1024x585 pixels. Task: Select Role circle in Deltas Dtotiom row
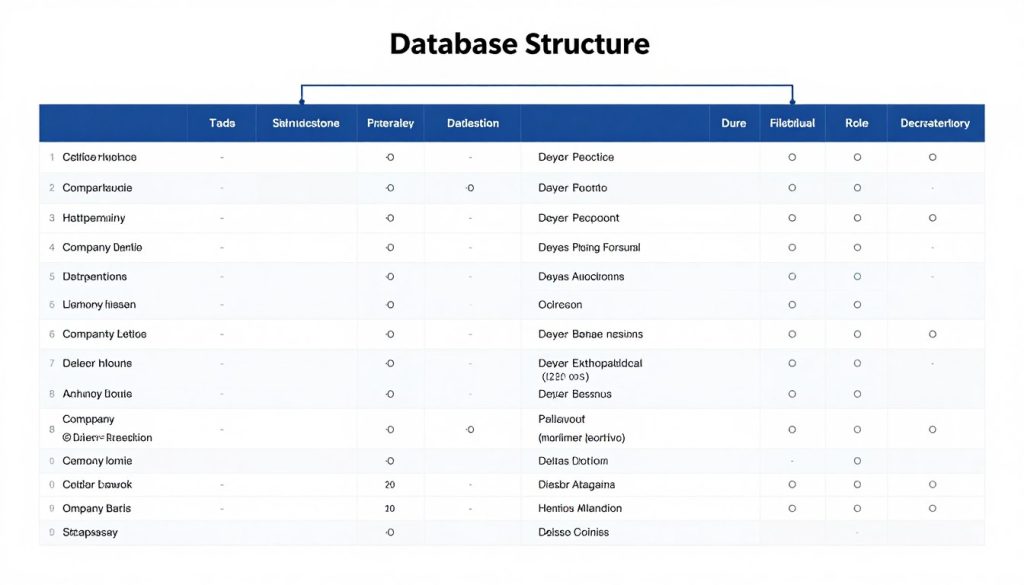857,461
